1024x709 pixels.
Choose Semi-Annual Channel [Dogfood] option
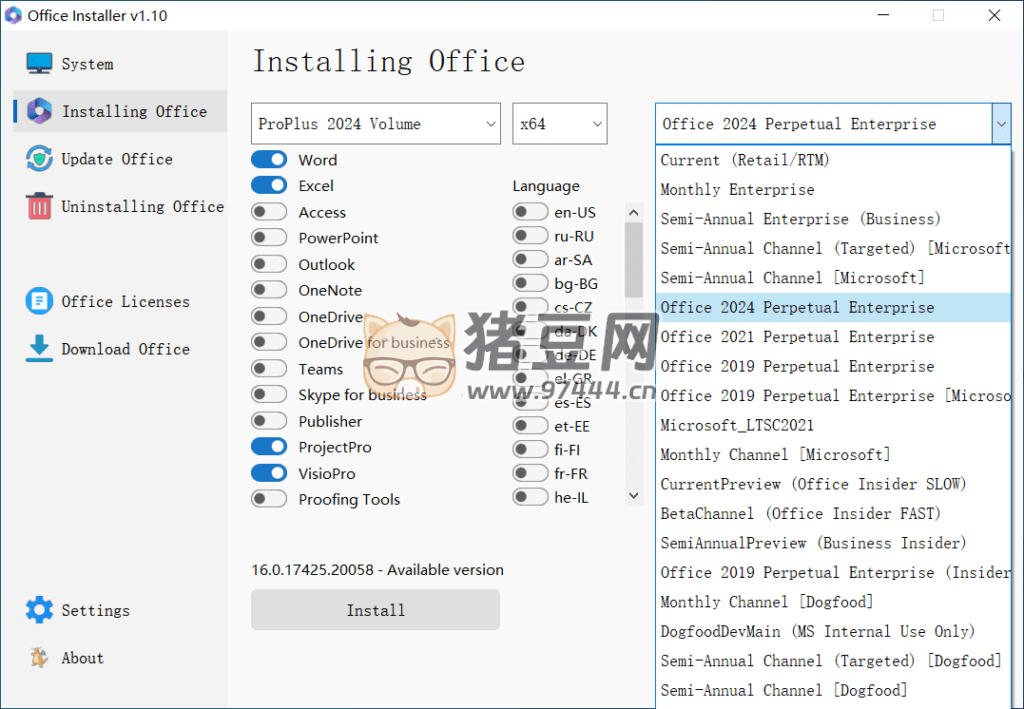[833, 690]
